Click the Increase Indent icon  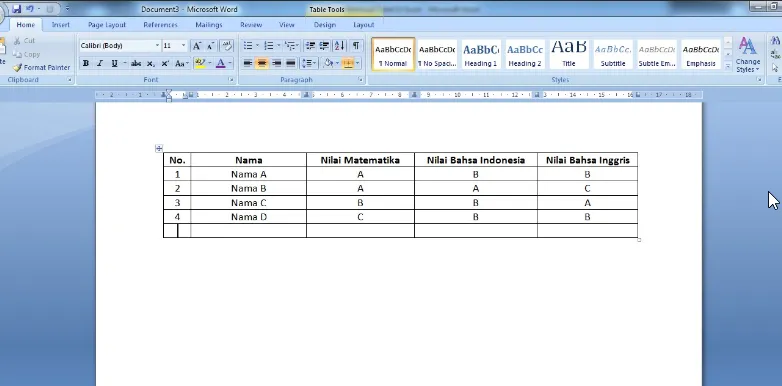coord(324,46)
